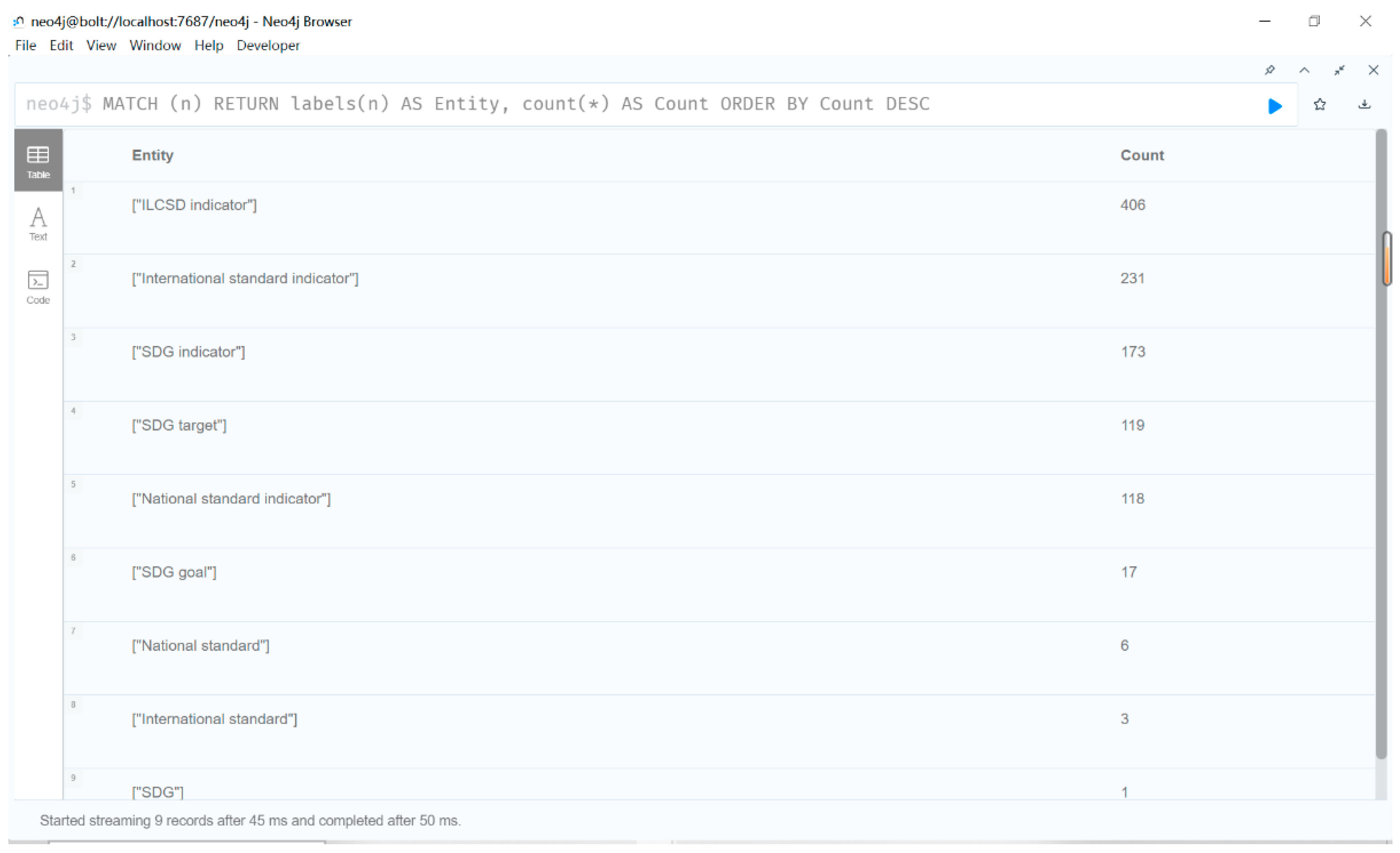Switch to Table result view
The image size is (1400, 853).
point(38,161)
